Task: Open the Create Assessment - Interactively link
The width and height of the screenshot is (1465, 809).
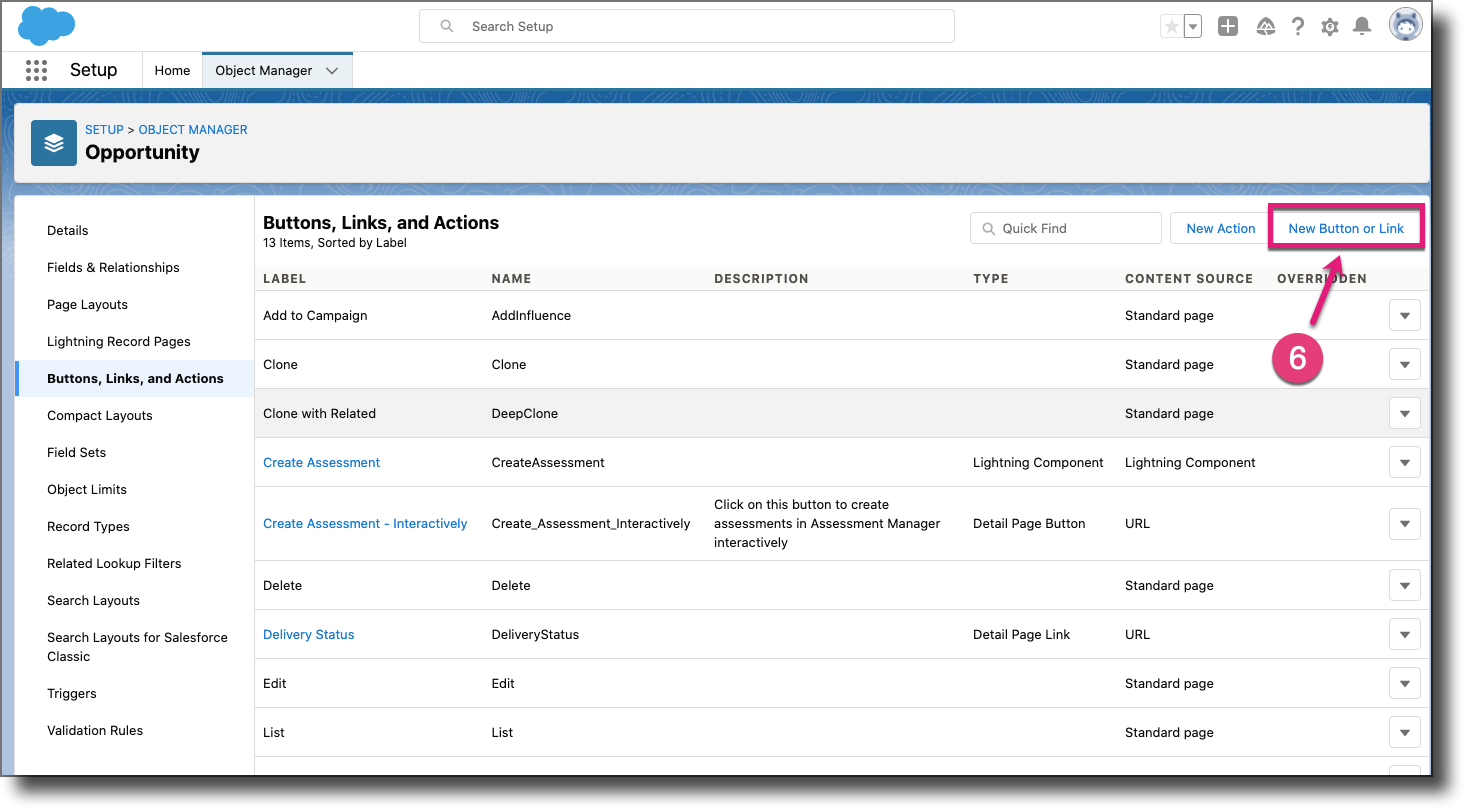Action: (x=365, y=524)
